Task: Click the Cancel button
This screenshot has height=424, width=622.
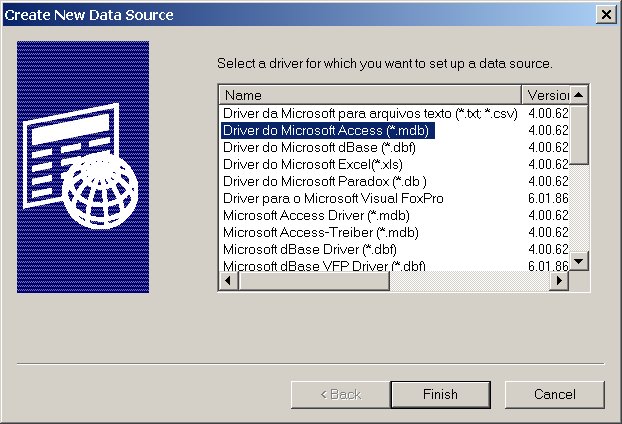Action: [555, 394]
